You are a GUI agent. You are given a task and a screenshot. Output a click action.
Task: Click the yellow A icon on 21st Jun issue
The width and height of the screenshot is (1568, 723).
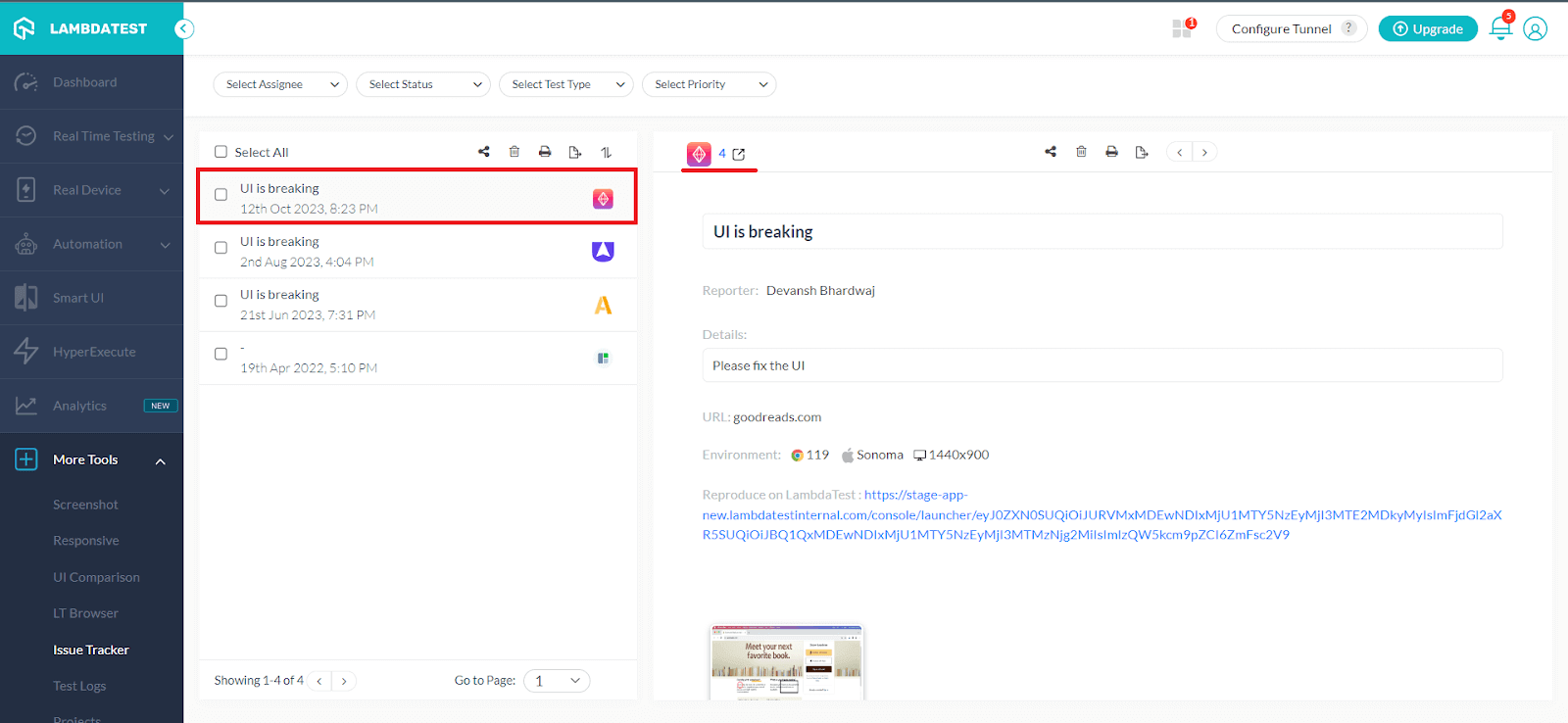coord(603,305)
